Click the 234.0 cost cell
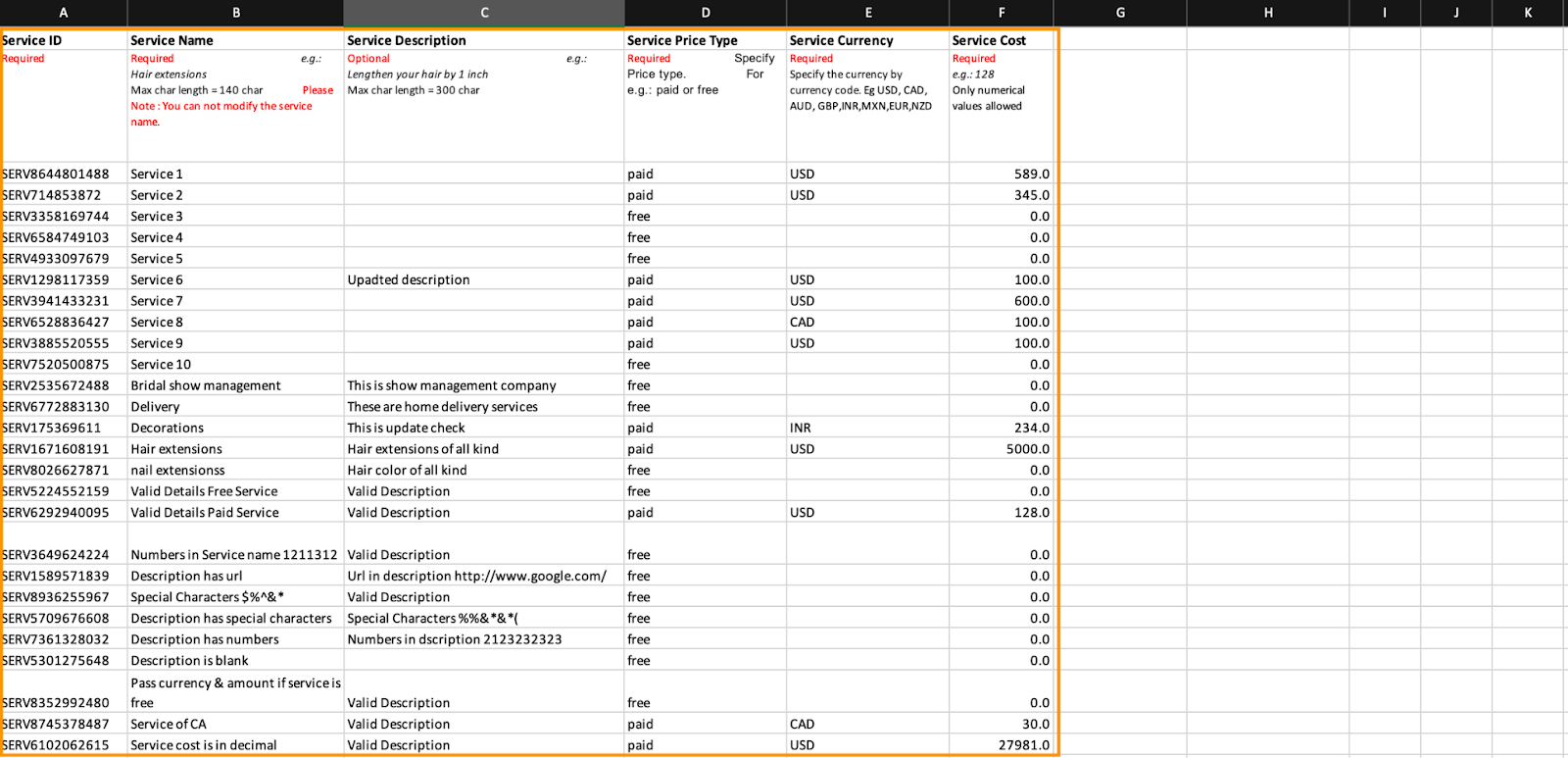Image resolution: width=1568 pixels, height=758 pixels. [x=1002, y=428]
